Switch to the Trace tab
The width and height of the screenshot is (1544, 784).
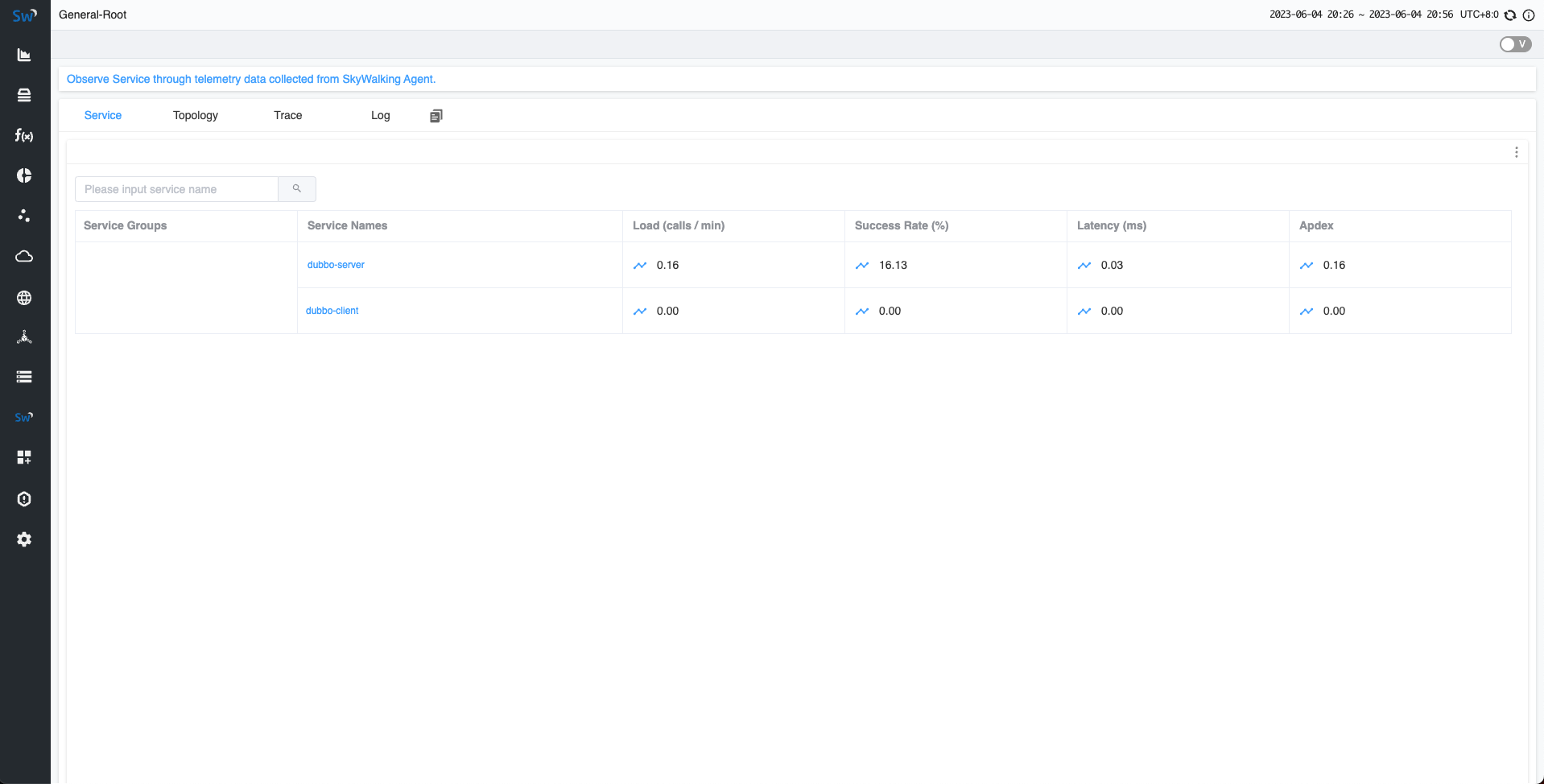[287, 115]
